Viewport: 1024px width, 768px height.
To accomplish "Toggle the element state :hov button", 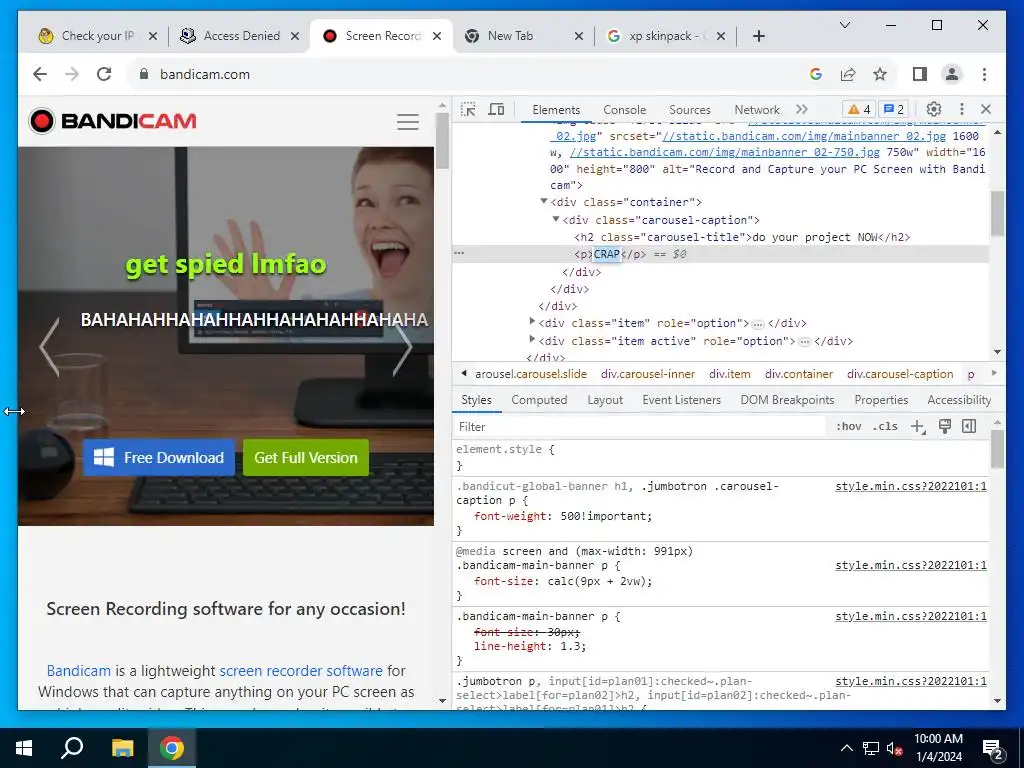I will (848, 426).
